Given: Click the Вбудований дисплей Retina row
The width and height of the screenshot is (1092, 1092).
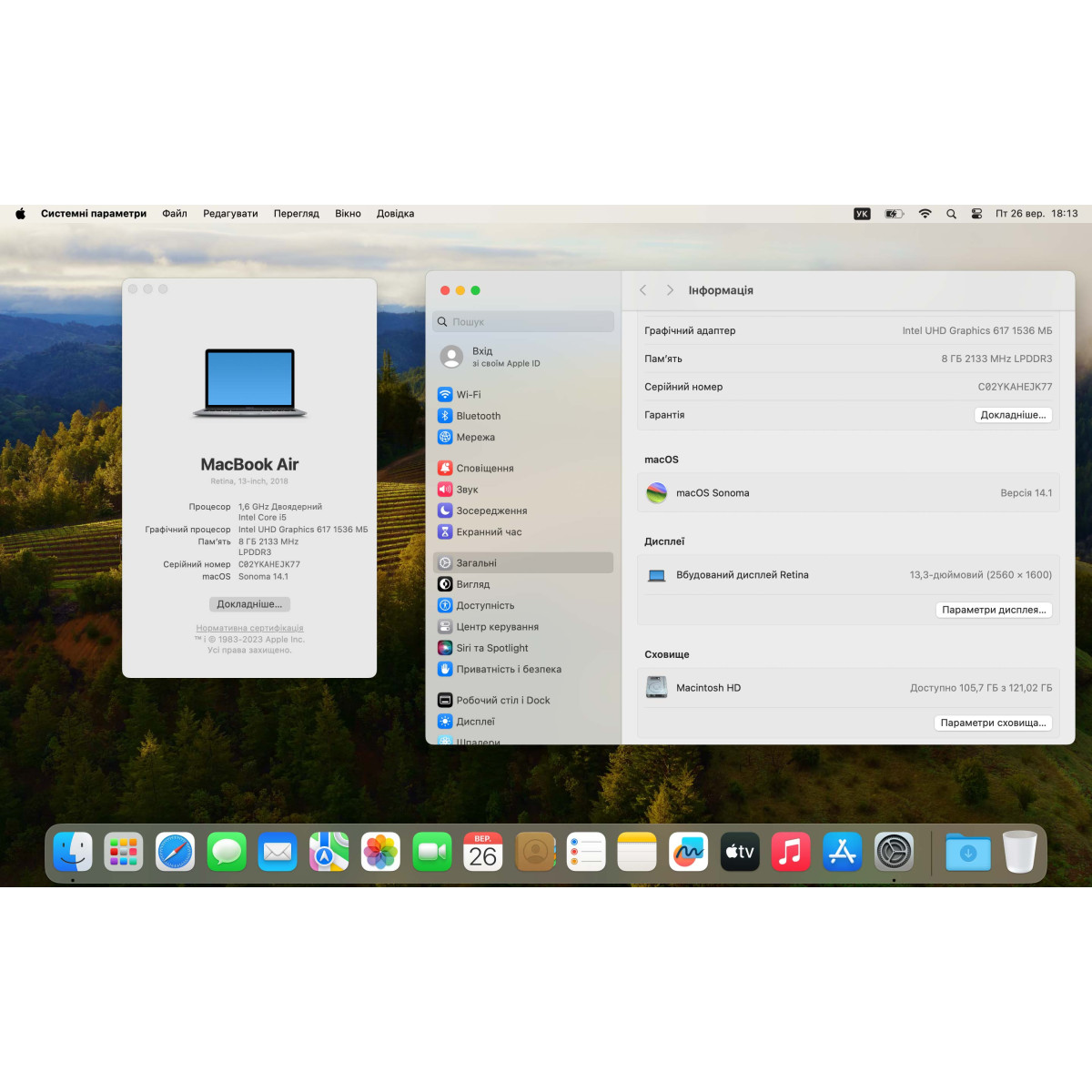Looking at the screenshot, I should pos(848,575).
